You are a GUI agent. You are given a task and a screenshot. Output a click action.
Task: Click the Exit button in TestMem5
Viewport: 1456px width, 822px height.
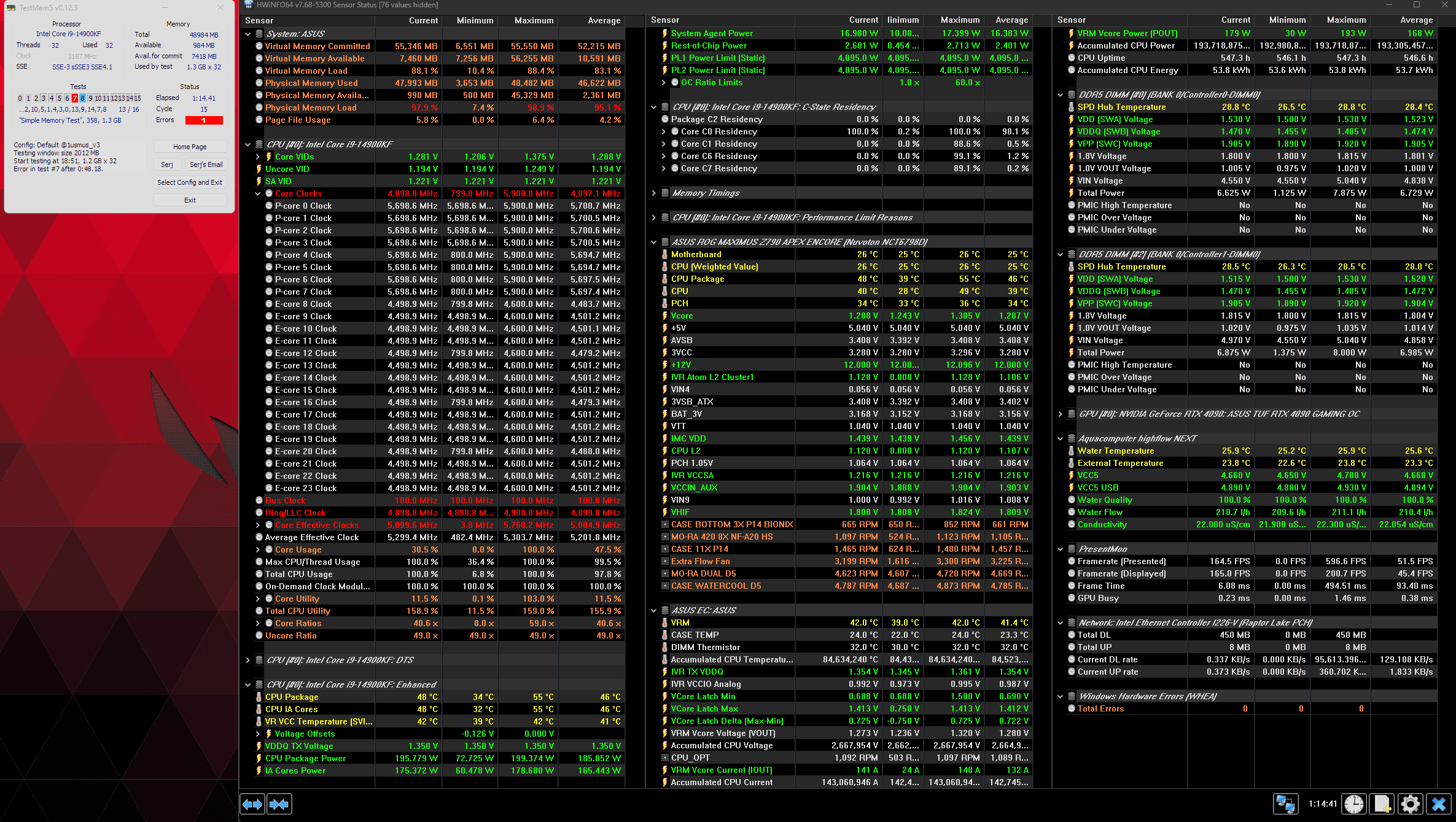190,200
